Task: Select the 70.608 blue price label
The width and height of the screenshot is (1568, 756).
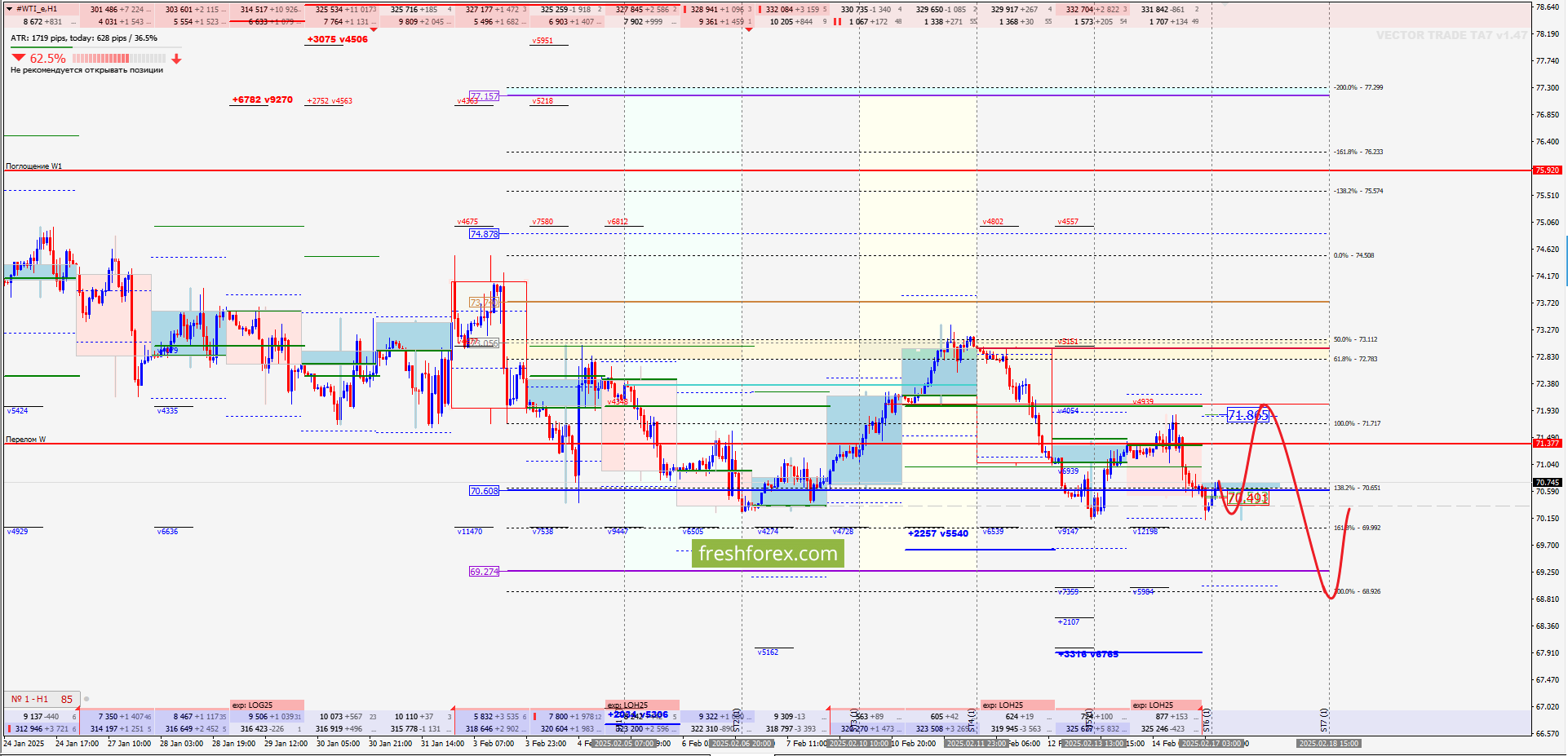Action: pos(485,491)
